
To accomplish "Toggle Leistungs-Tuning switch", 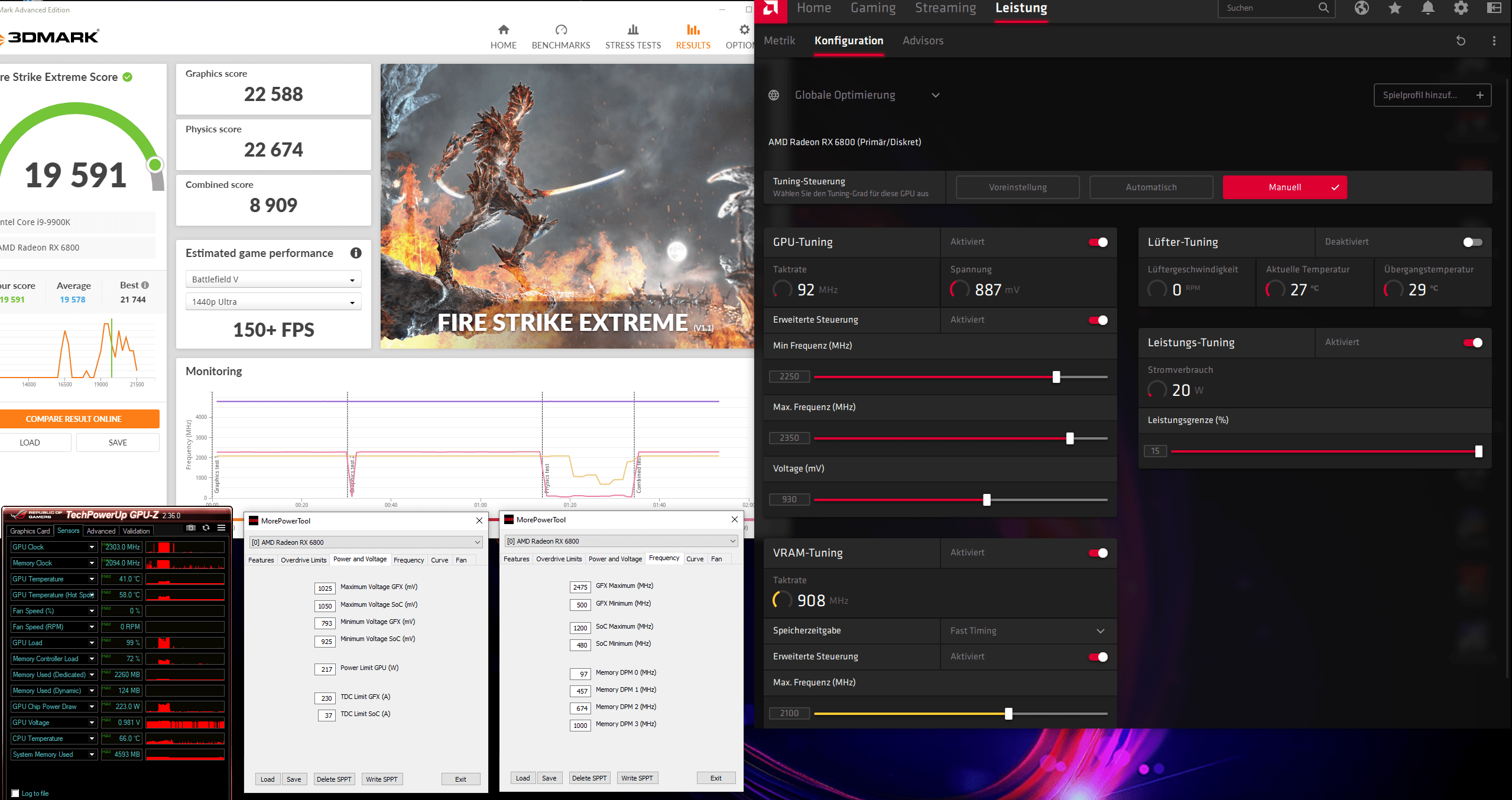I will 1472,343.
